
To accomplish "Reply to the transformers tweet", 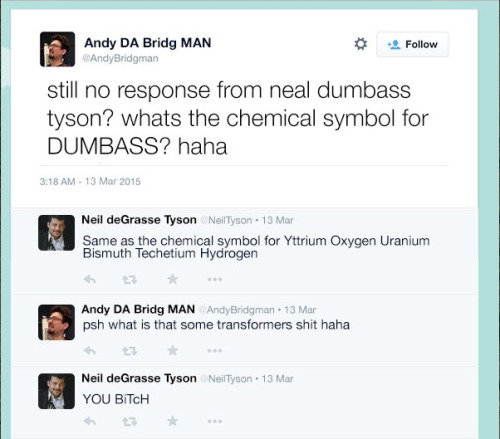I will [90, 351].
